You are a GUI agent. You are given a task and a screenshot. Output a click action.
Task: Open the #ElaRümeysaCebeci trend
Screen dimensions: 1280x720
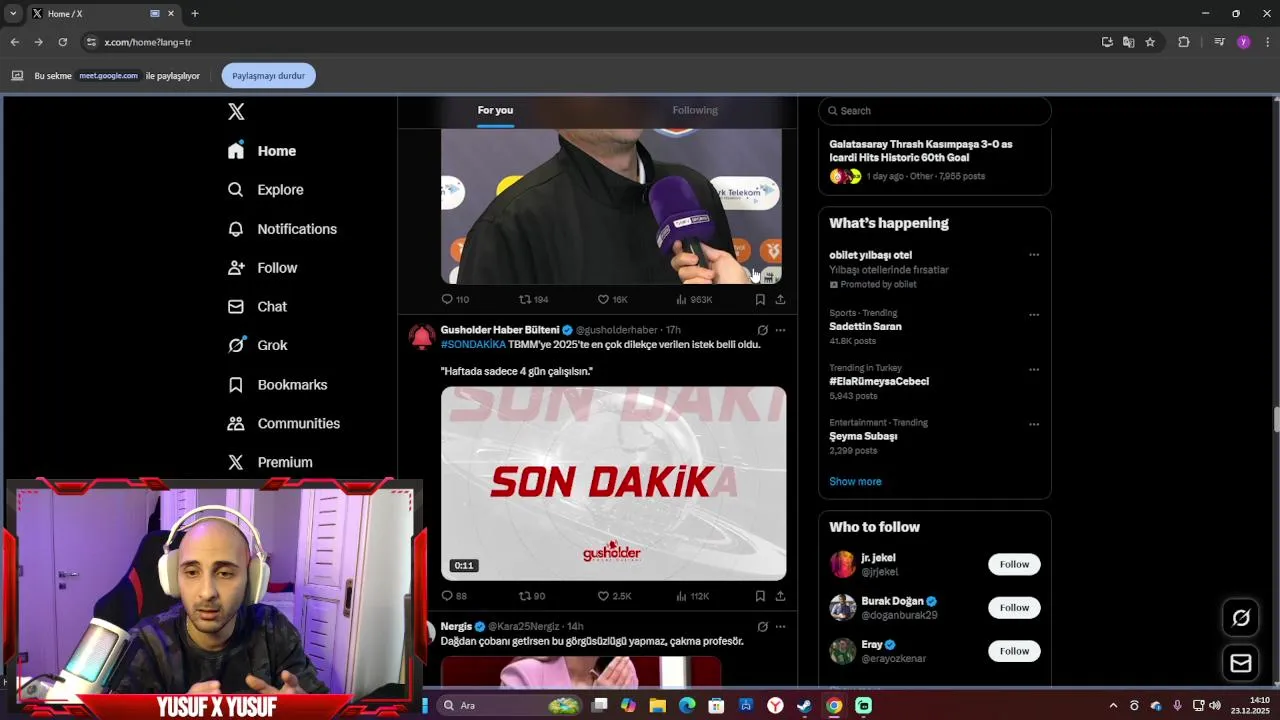click(879, 382)
